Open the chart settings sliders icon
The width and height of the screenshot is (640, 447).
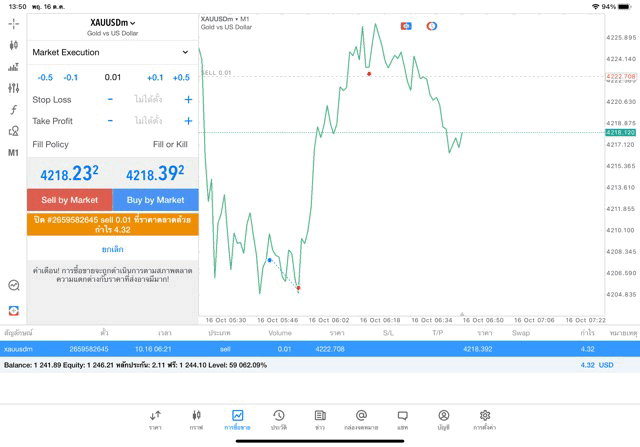[14, 88]
